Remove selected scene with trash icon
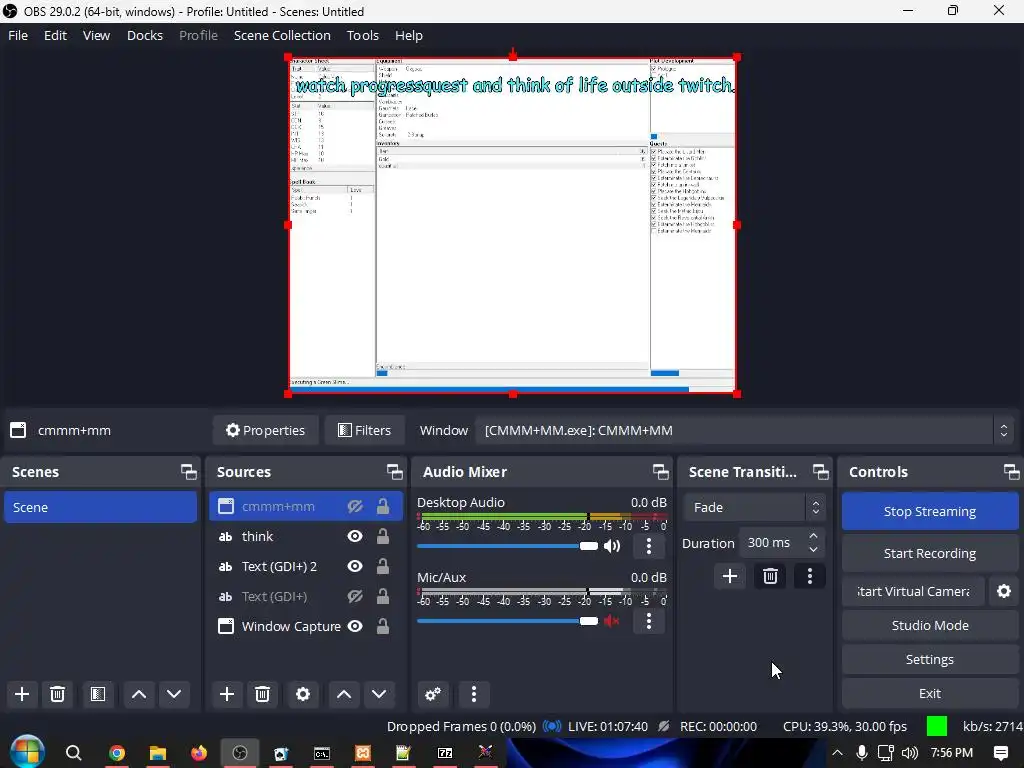This screenshot has width=1024, height=768. (57, 694)
